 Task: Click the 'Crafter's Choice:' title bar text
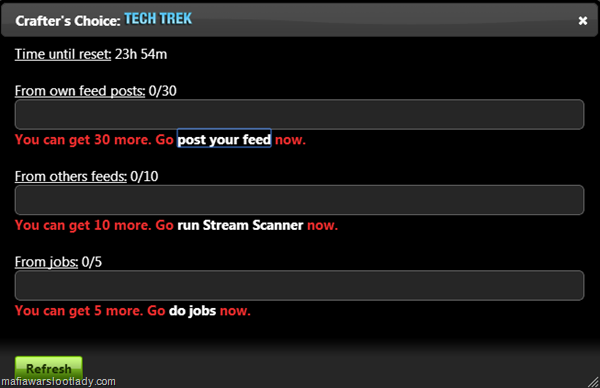[x=68, y=21]
